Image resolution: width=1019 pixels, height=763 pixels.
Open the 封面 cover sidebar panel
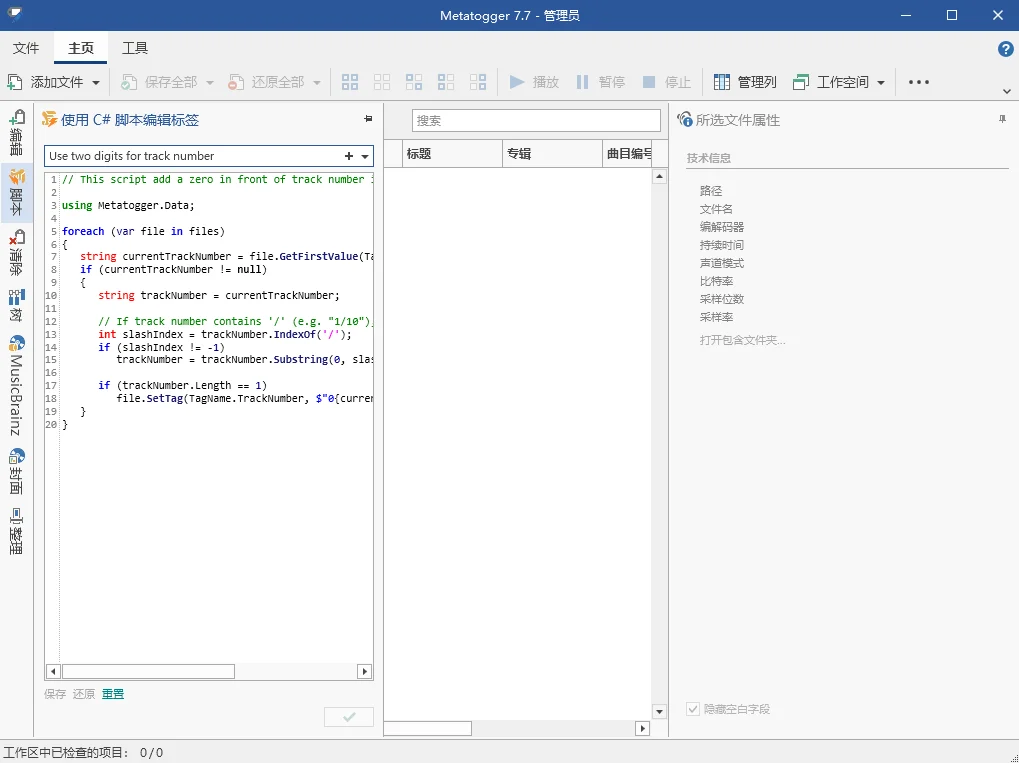tap(17, 471)
